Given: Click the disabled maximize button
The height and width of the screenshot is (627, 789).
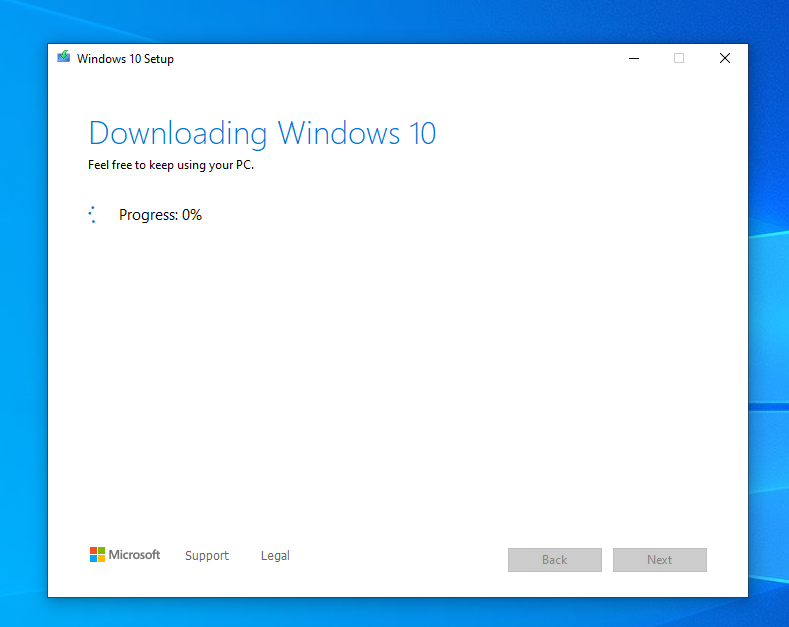Looking at the screenshot, I should (679, 58).
